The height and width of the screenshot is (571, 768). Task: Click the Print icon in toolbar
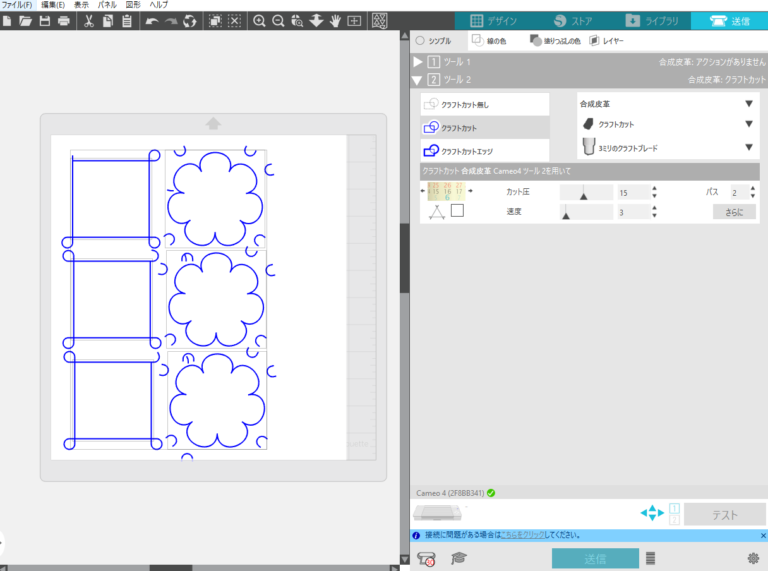pos(64,21)
